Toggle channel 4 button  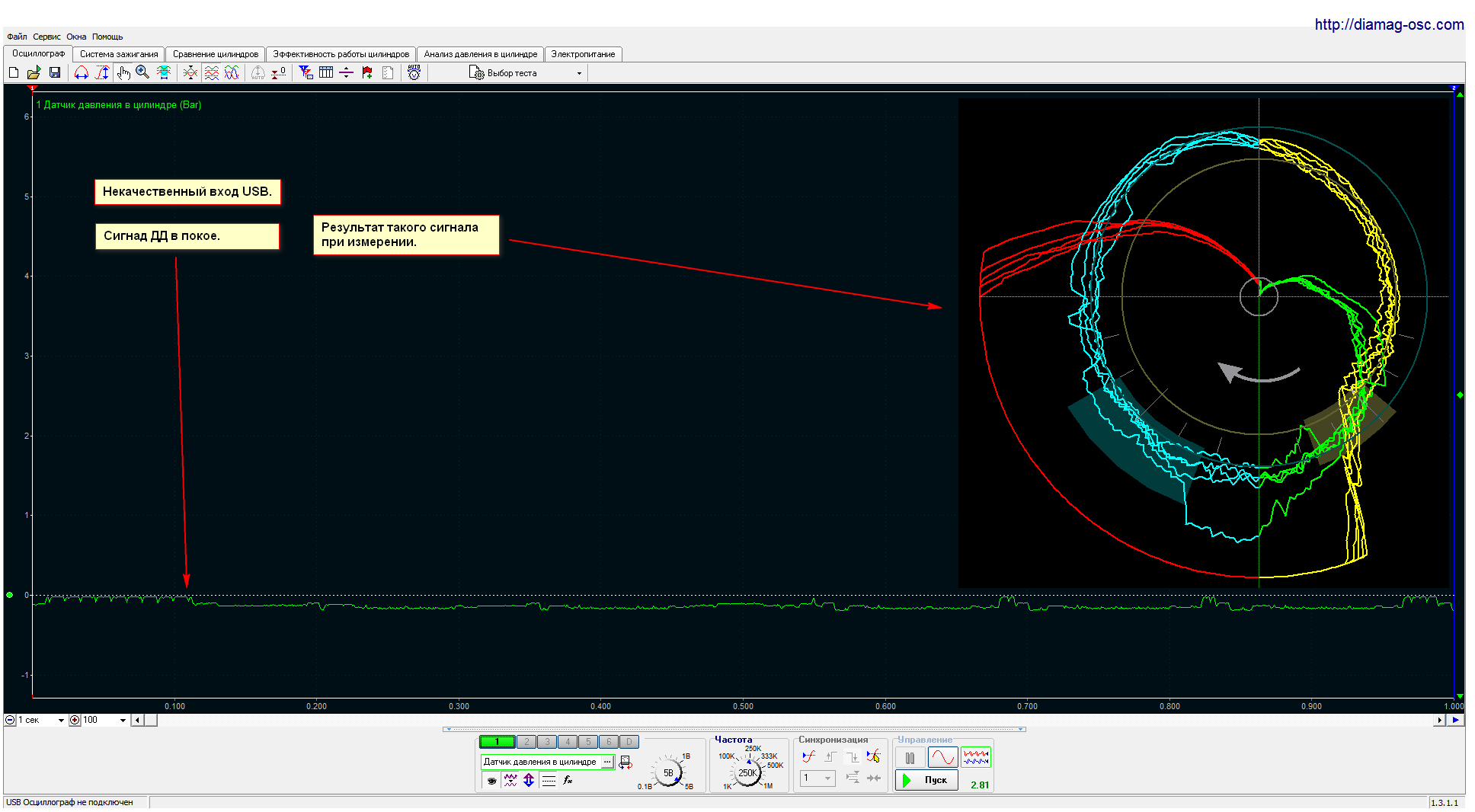568,741
